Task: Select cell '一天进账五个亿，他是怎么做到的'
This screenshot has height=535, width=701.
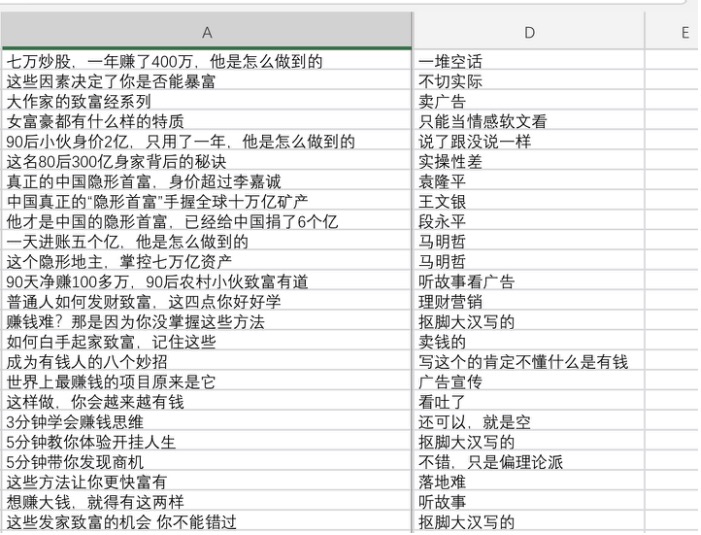Action: click(x=207, y=241)
